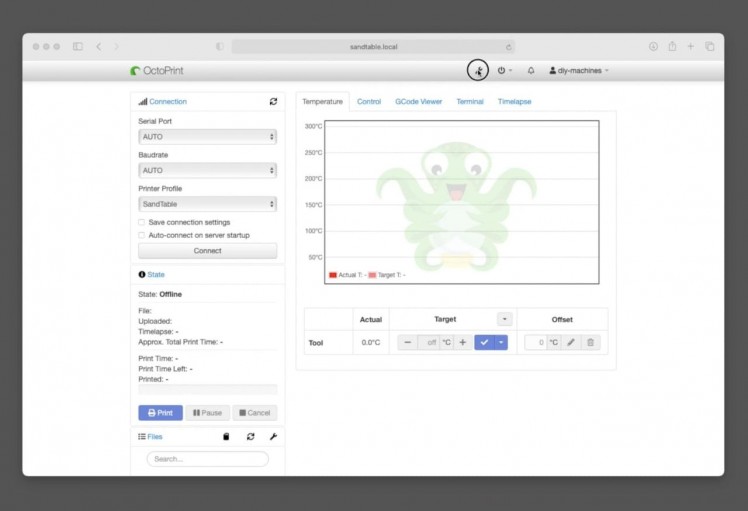Switch to the Control tab
Screen dimensions: 748x511
[369, 102]
